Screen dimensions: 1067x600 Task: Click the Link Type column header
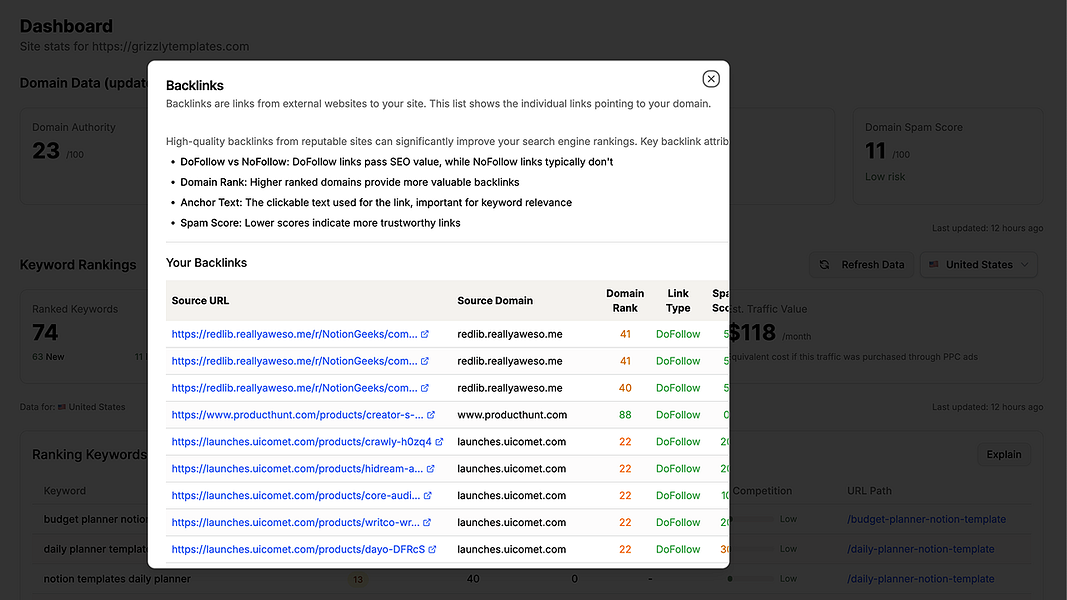click(x=678, y=301)
